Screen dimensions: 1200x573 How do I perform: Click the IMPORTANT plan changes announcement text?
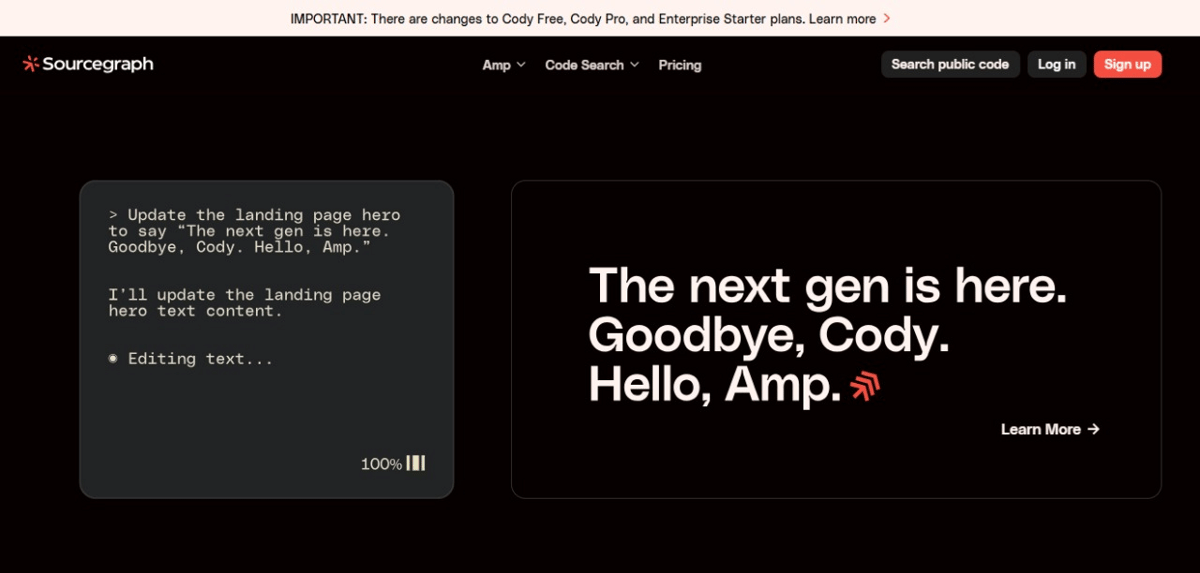[x=547, y=19]
